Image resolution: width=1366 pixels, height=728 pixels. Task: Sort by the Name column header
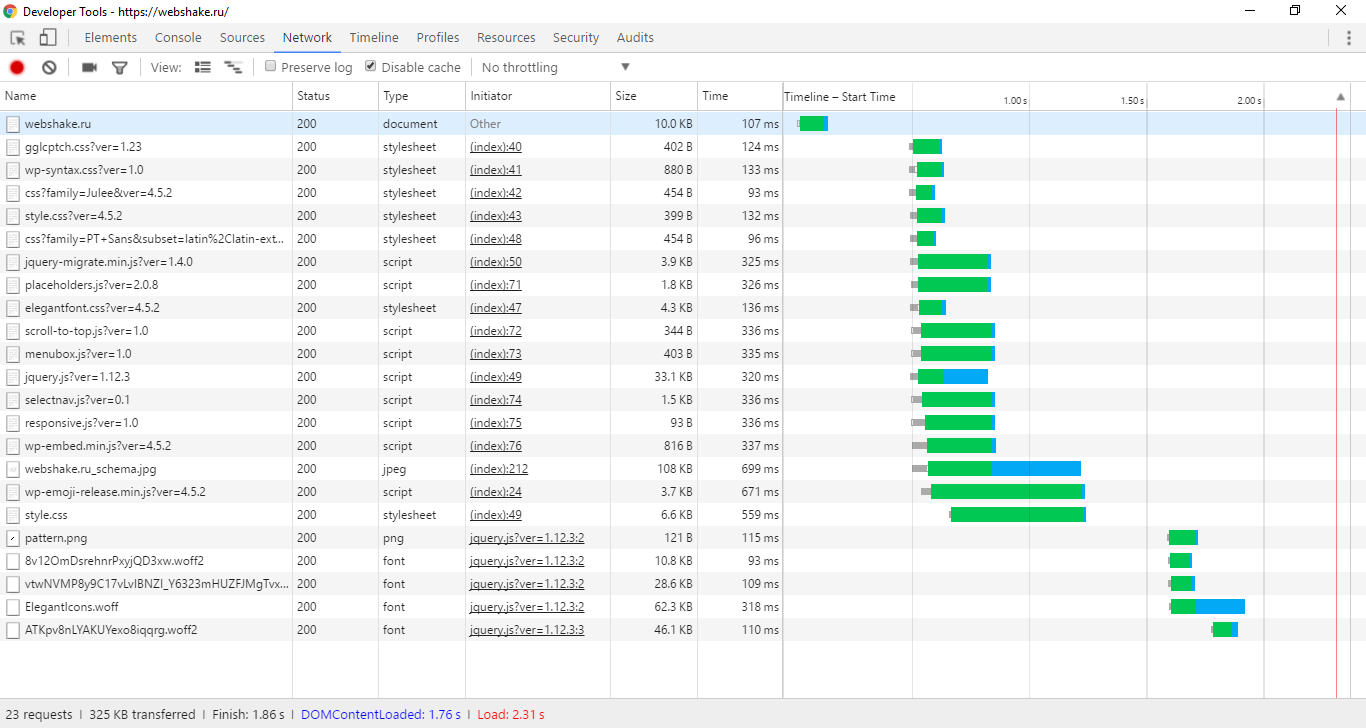[x=146, y=97]
